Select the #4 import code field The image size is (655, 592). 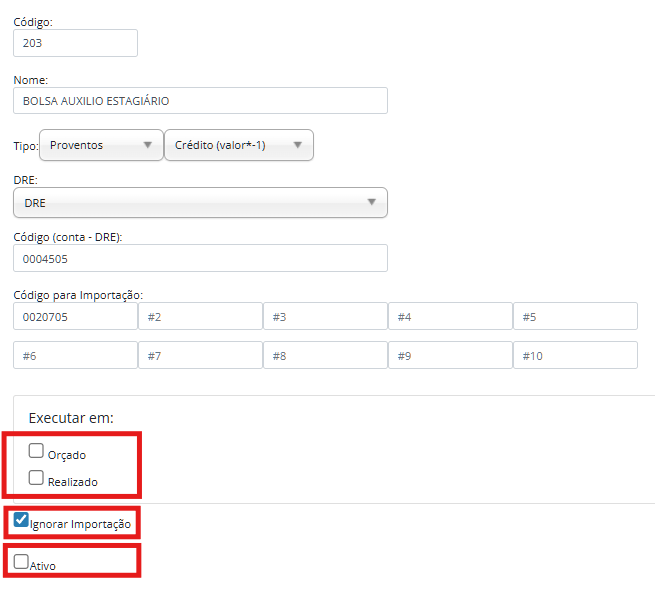[450, 316]
